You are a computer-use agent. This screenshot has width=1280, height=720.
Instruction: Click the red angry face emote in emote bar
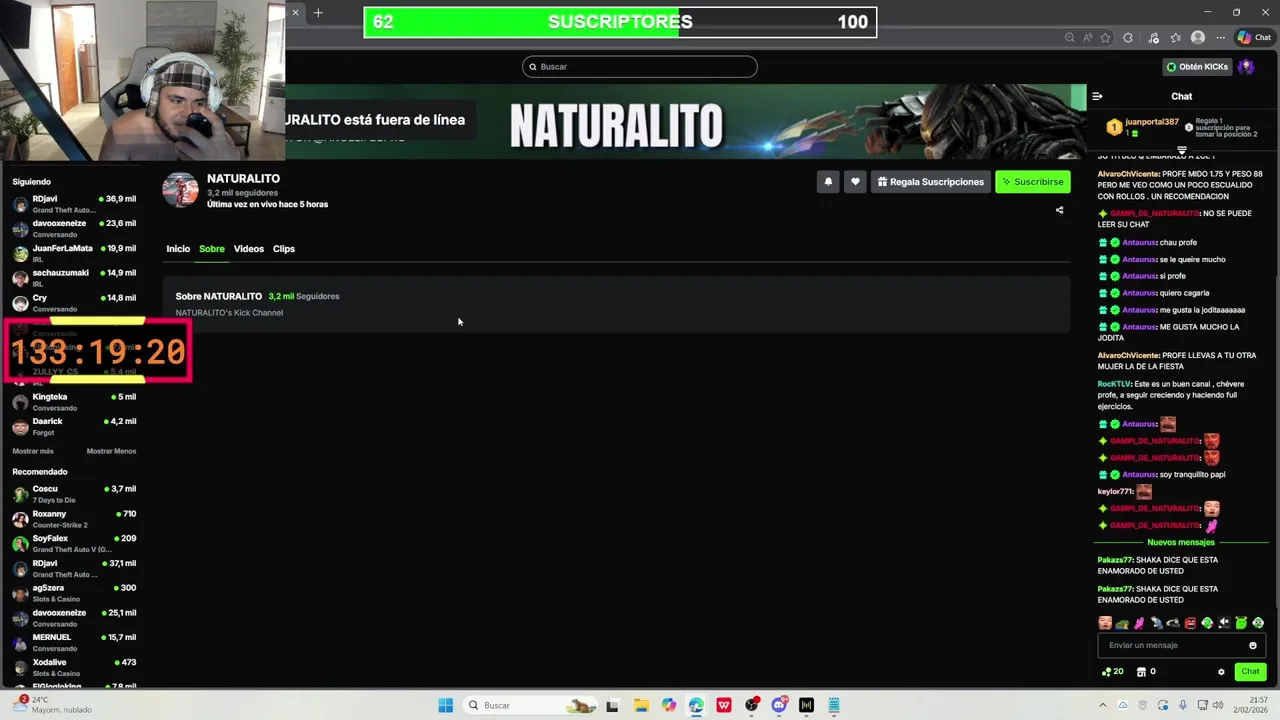tap(1190, 623)
